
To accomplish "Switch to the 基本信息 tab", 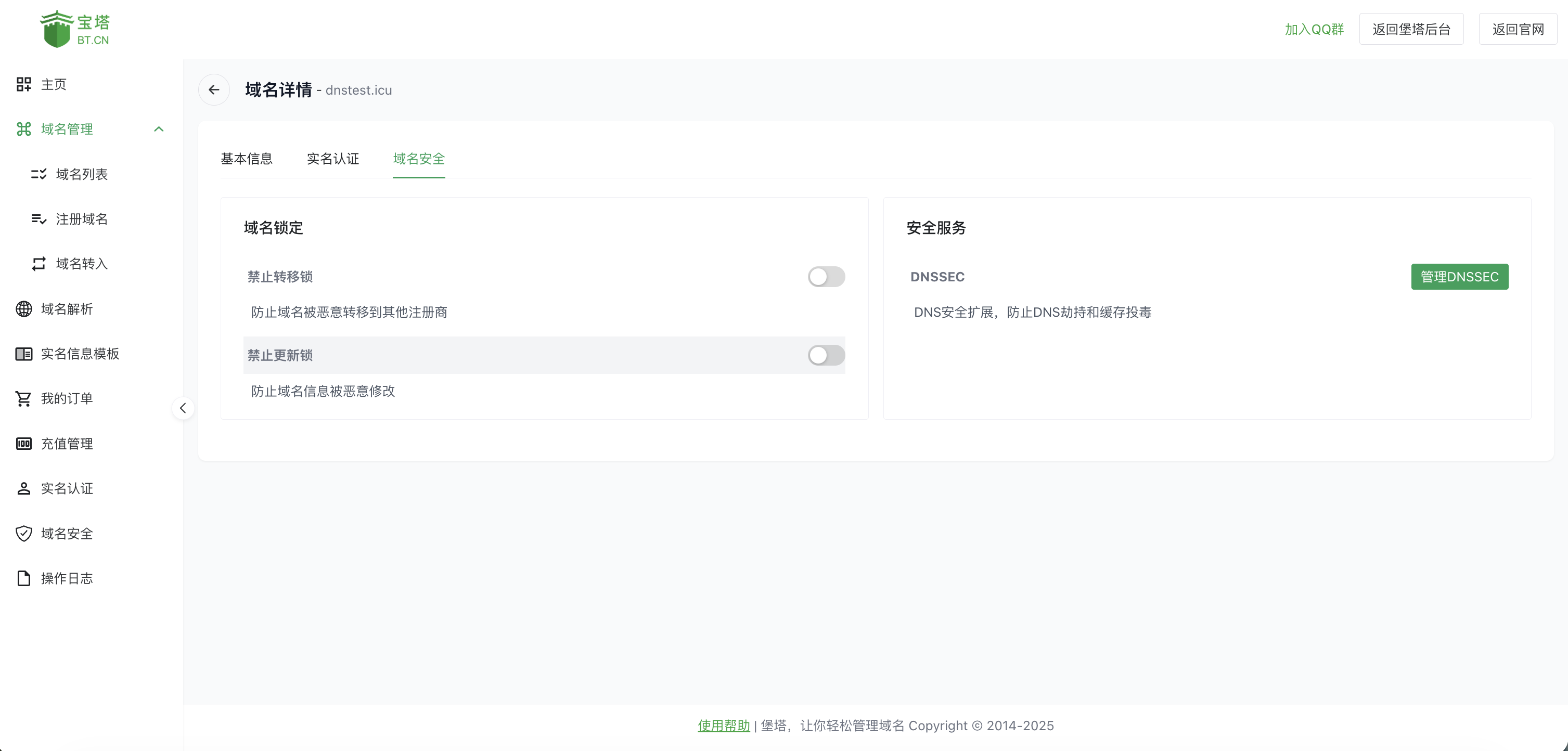I will pyautogui.click(x=247, y=159).
